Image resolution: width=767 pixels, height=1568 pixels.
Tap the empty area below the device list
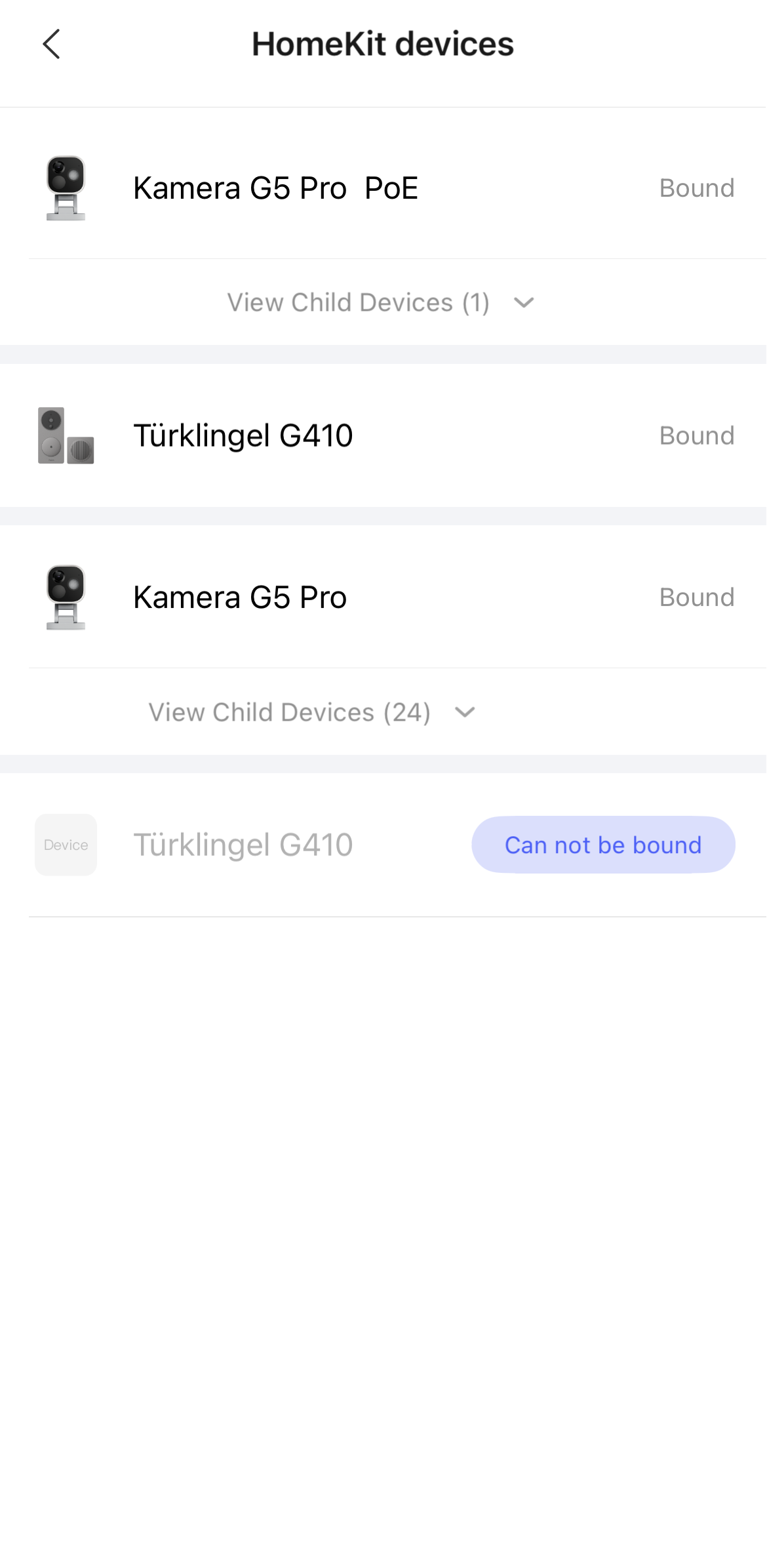[x=383, y=1213]
